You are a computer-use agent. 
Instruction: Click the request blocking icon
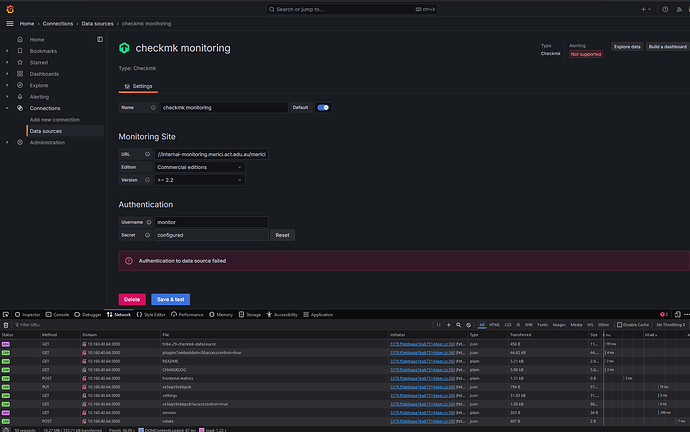pos(469,325)
